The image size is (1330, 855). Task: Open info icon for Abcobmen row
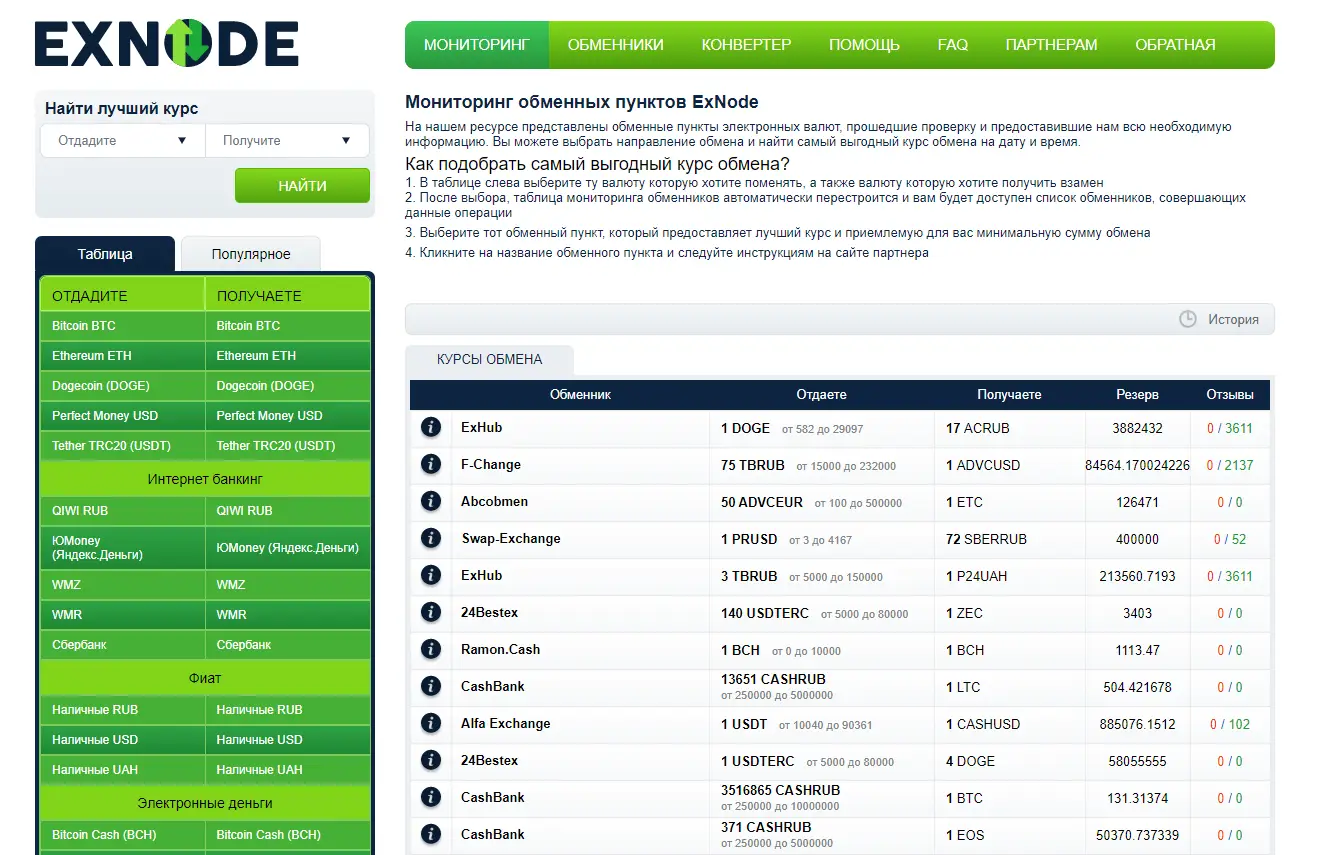[x=431, y=502]
